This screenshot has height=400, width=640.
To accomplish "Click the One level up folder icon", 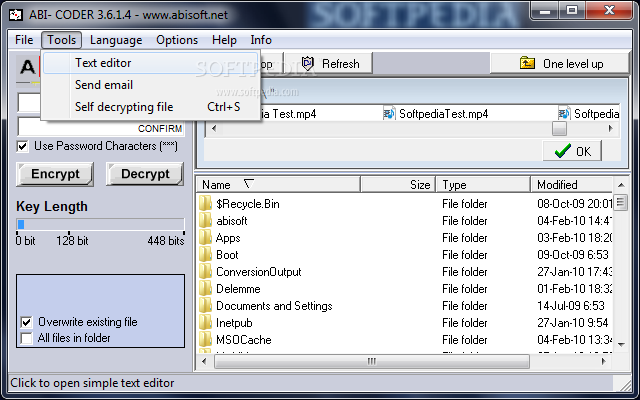I will [x=527, y=63].
